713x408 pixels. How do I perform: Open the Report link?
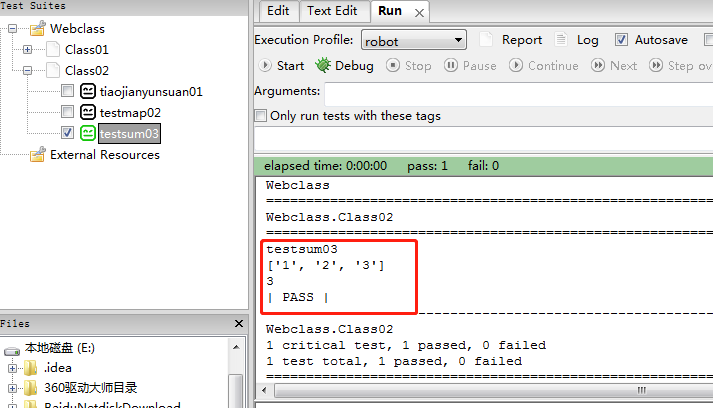pos(522,40)
